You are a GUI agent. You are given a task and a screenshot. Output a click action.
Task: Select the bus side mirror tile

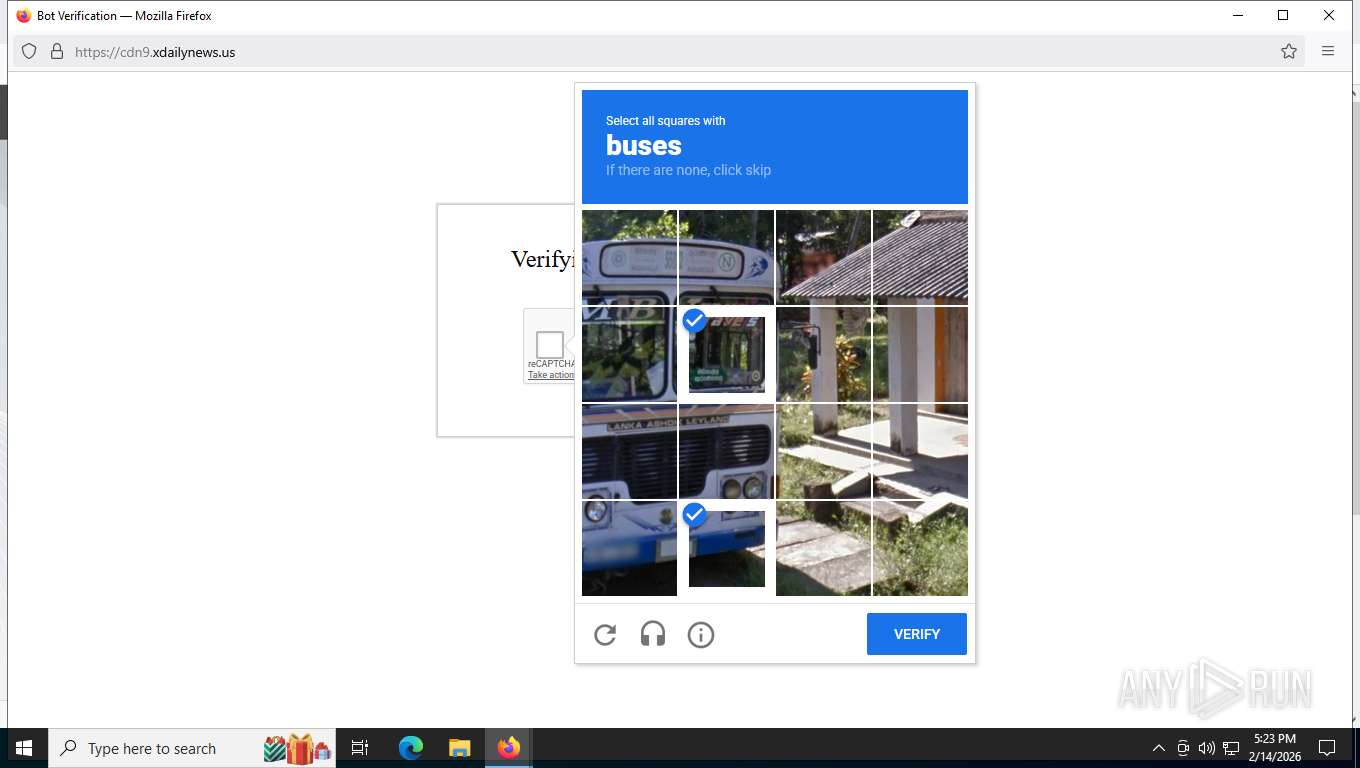823,355
